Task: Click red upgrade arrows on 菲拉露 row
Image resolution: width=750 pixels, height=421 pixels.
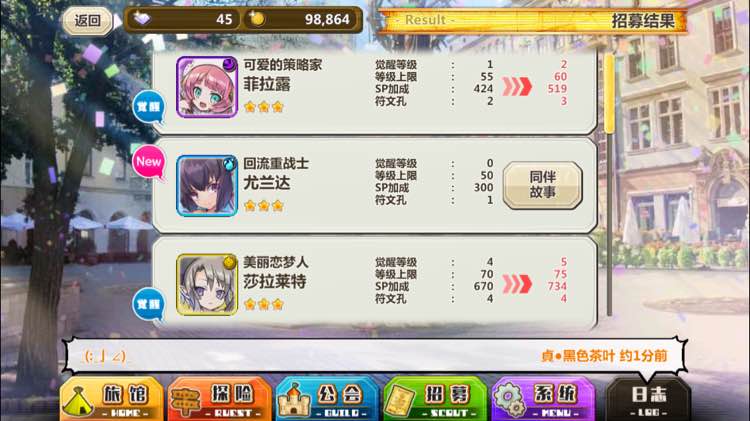Action: coord(517,87)
